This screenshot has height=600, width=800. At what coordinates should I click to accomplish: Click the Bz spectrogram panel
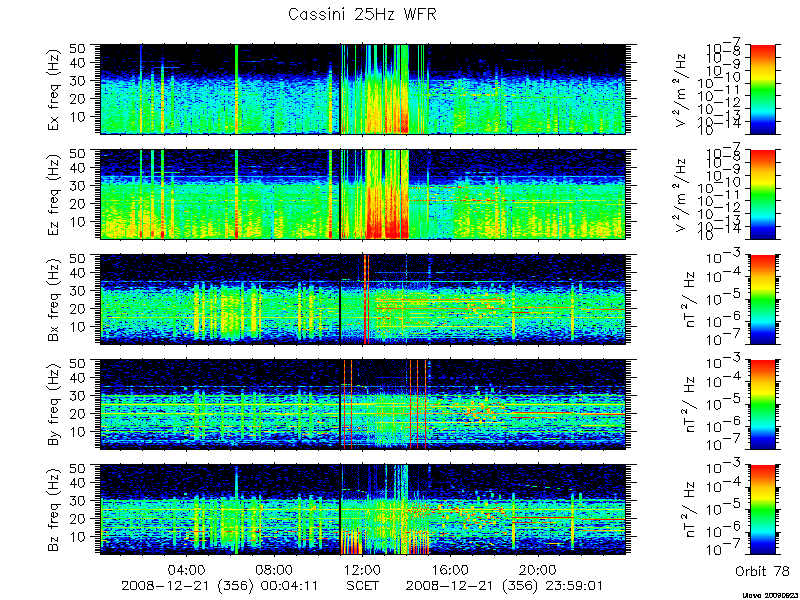tap(363, 510)
